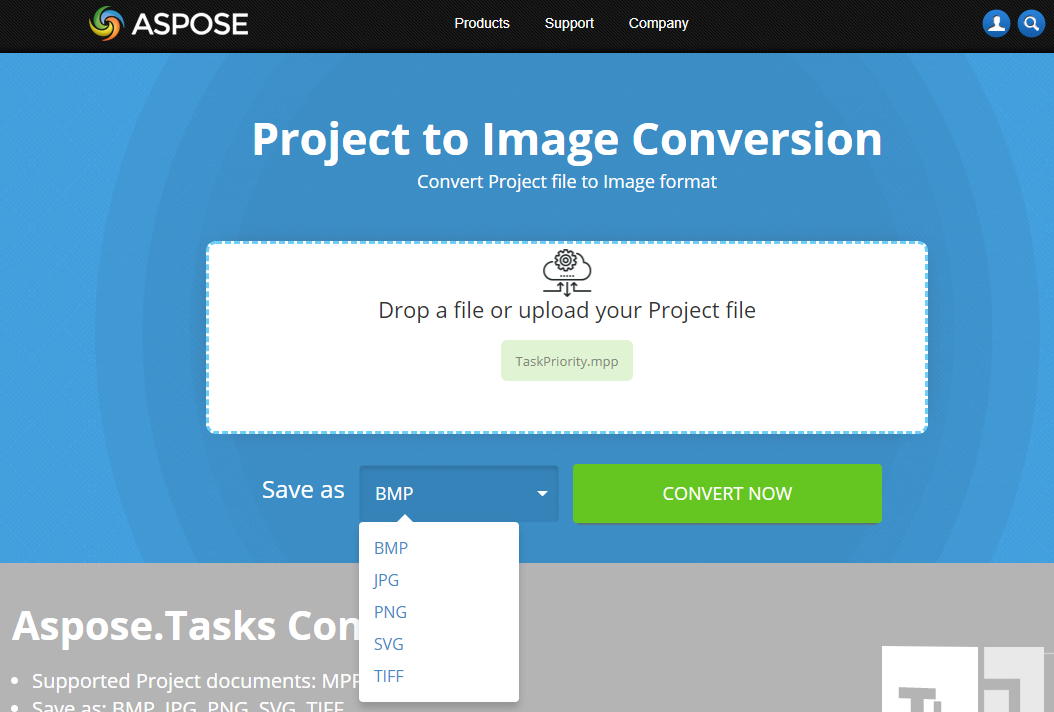Image resolution: width=1054 pixels, height=712 pixels.
Task: Click the cloud upload icon
Action: [567, 273]
